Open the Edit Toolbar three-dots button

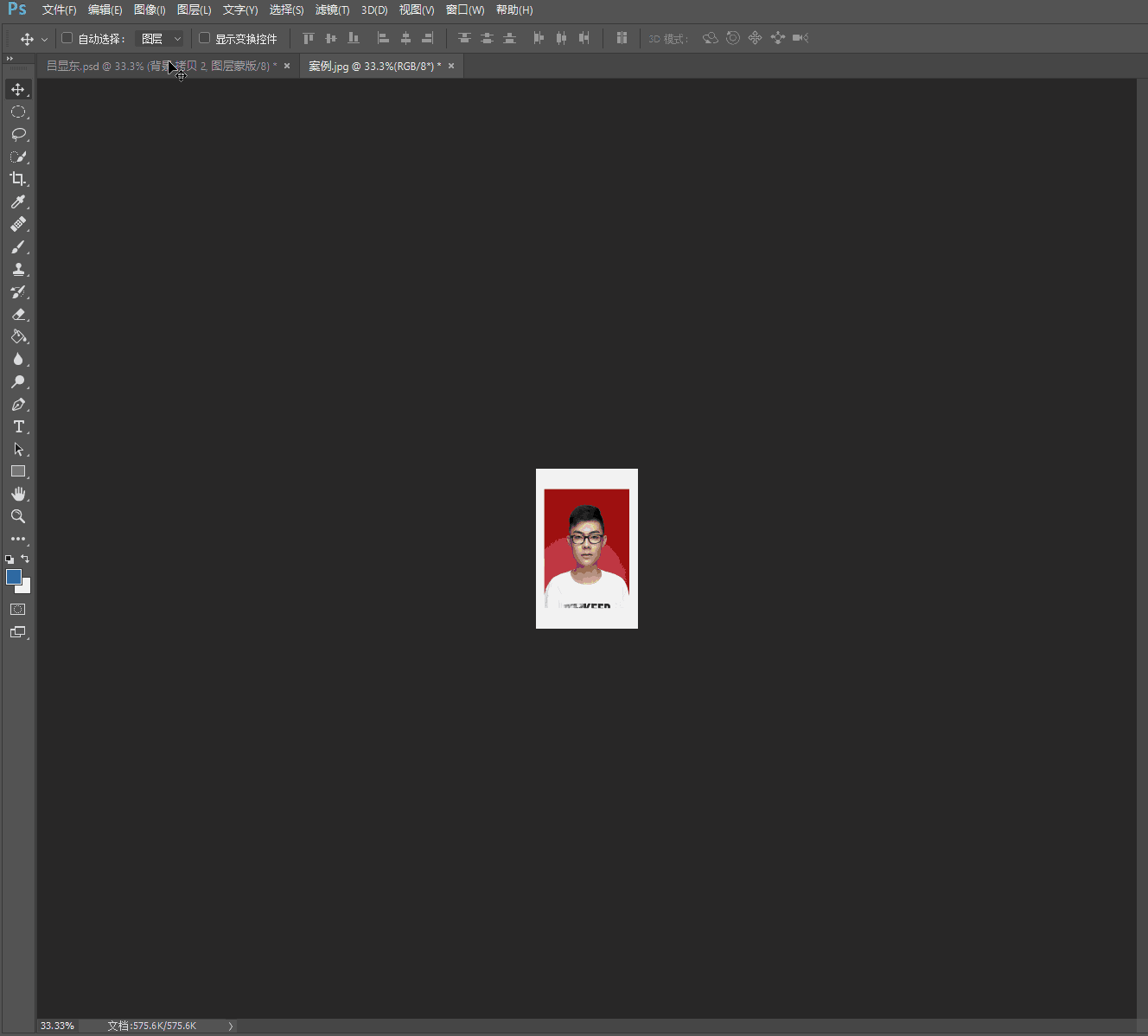click(18, 539)
